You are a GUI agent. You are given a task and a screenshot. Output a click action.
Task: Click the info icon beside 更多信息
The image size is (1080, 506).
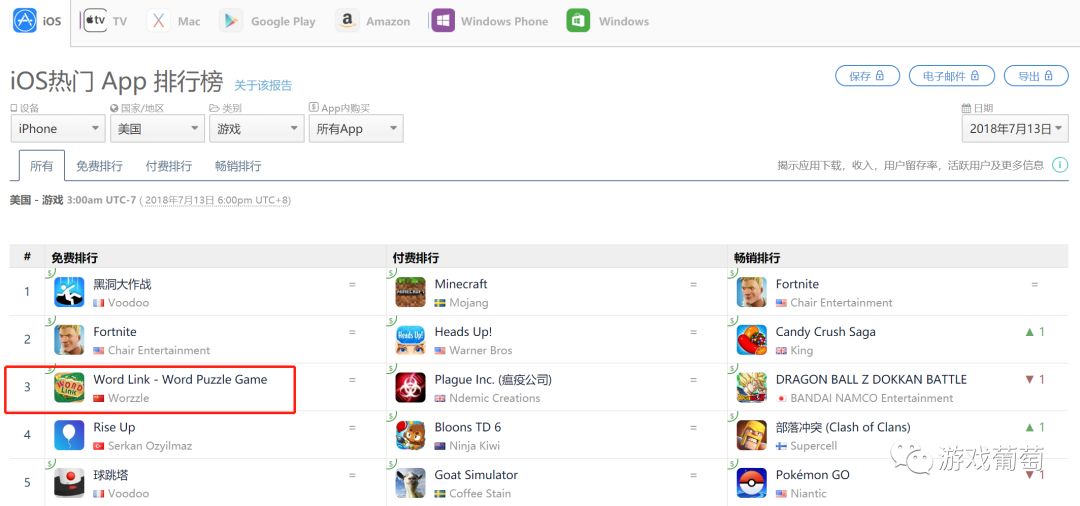coord(1060,165)
